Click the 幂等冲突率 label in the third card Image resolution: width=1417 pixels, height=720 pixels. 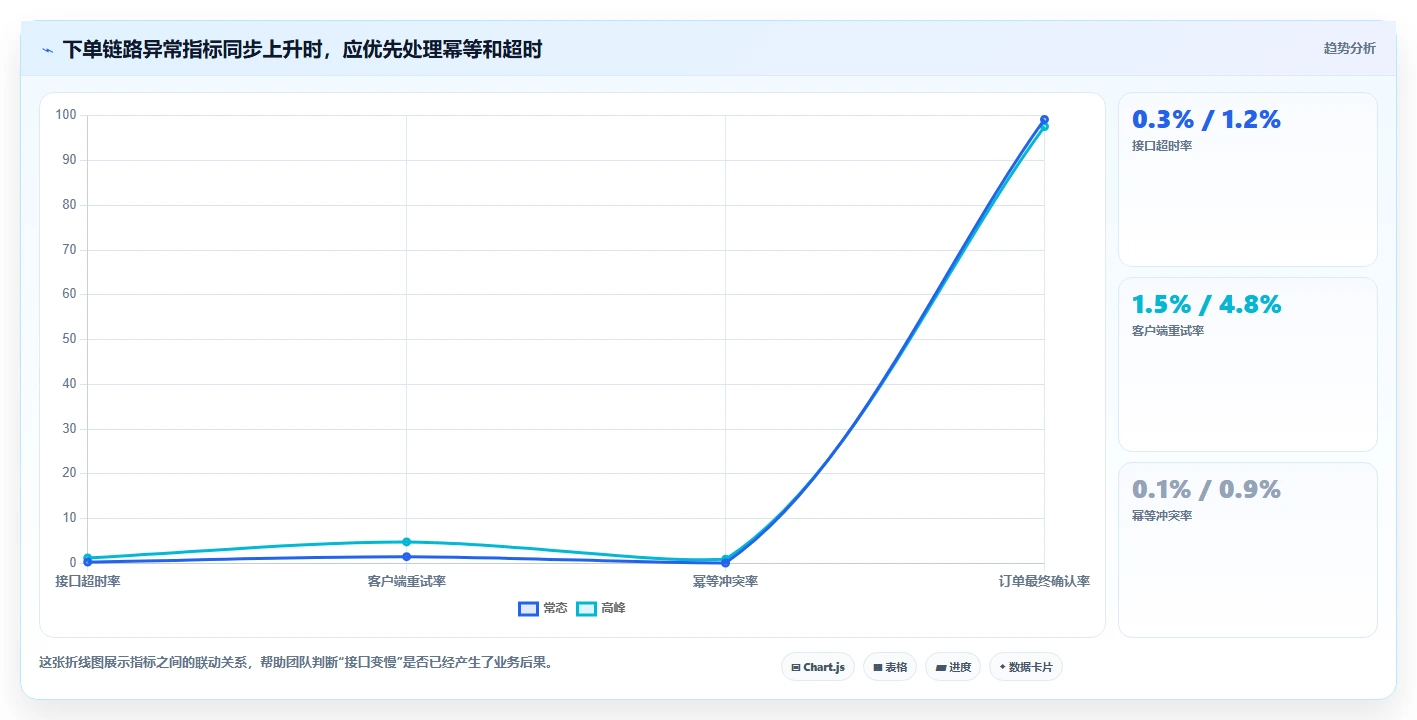tap(1162, 516)
